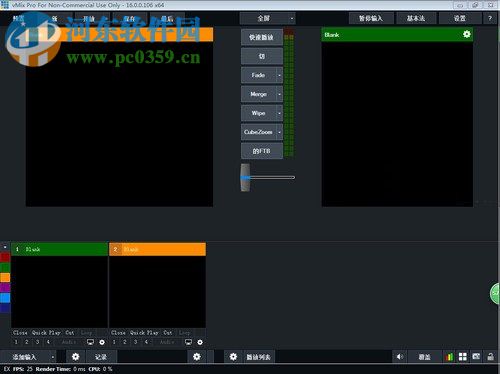The width and height of the screenshot is (500, 374).
Task: Click the 记录 record button
Action: 101,357
